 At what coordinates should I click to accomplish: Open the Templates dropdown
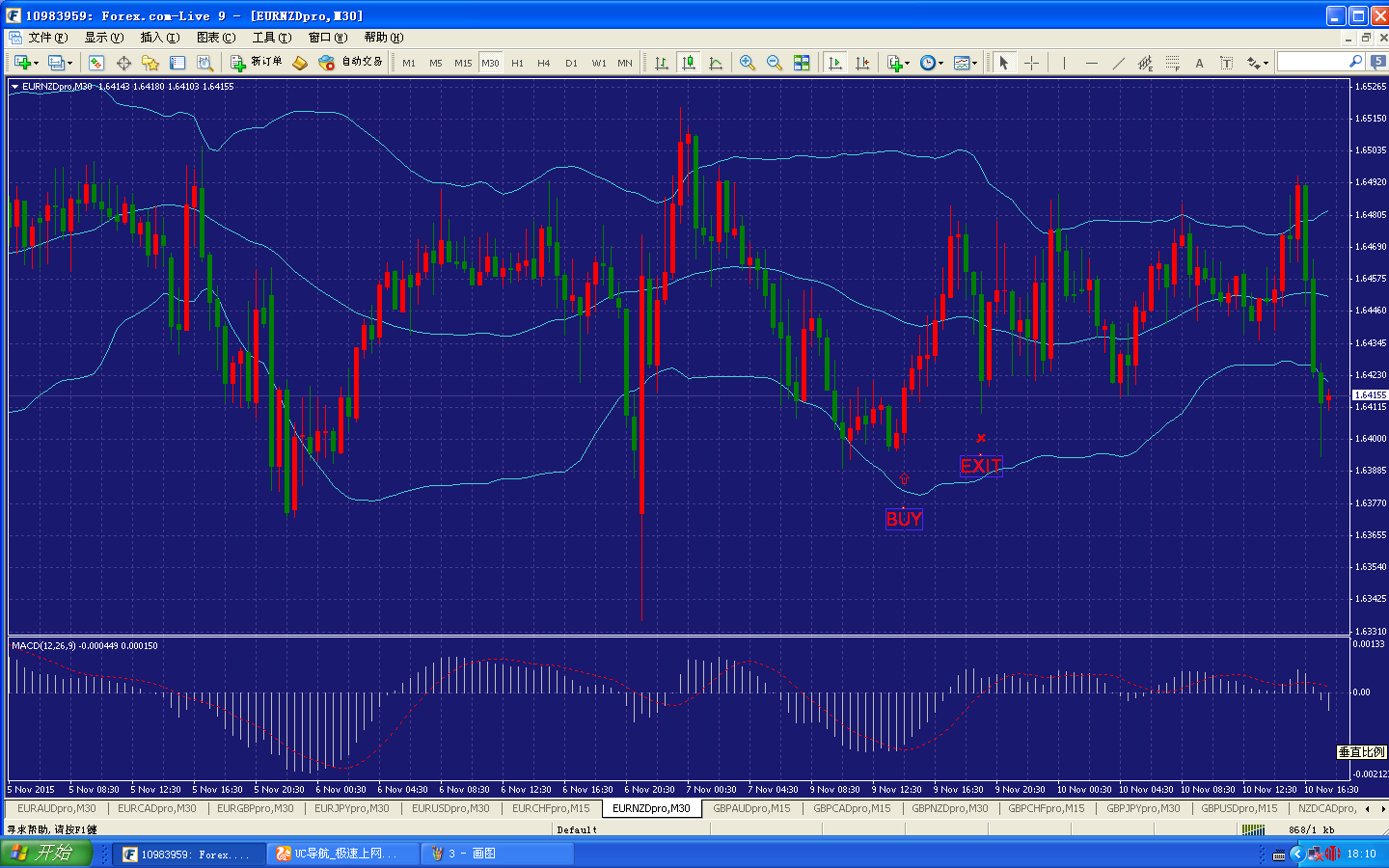[x=966, y=63]
